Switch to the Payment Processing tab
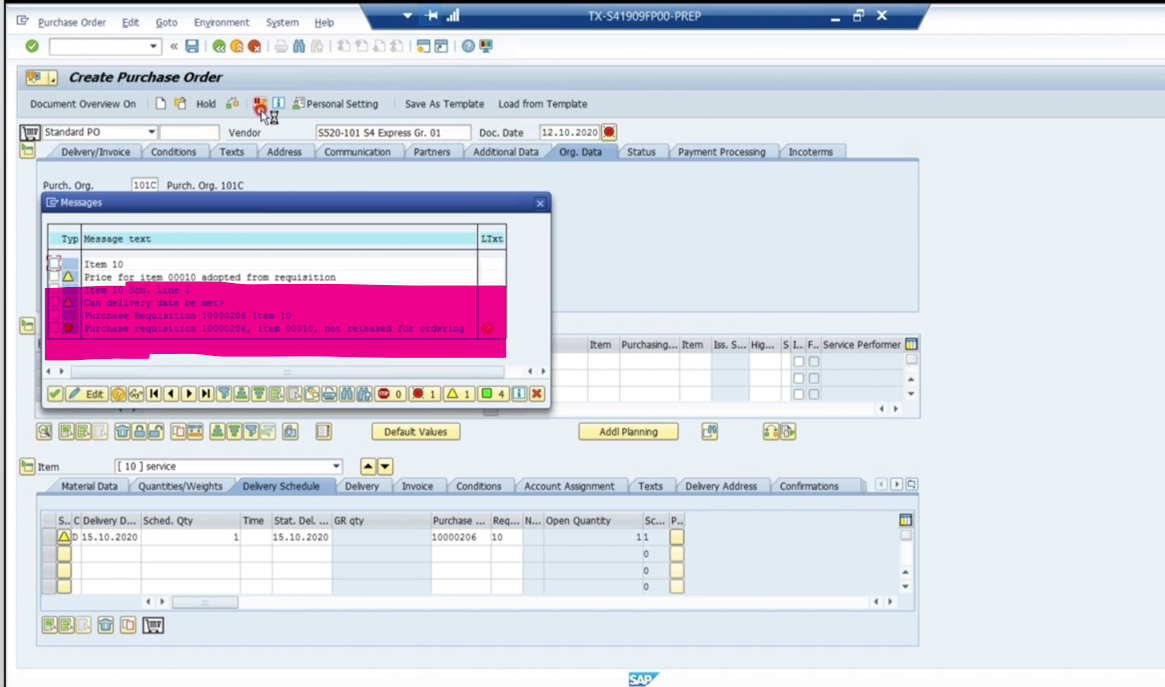This screenshot has width=1165, height=687. tap(721, 152)
